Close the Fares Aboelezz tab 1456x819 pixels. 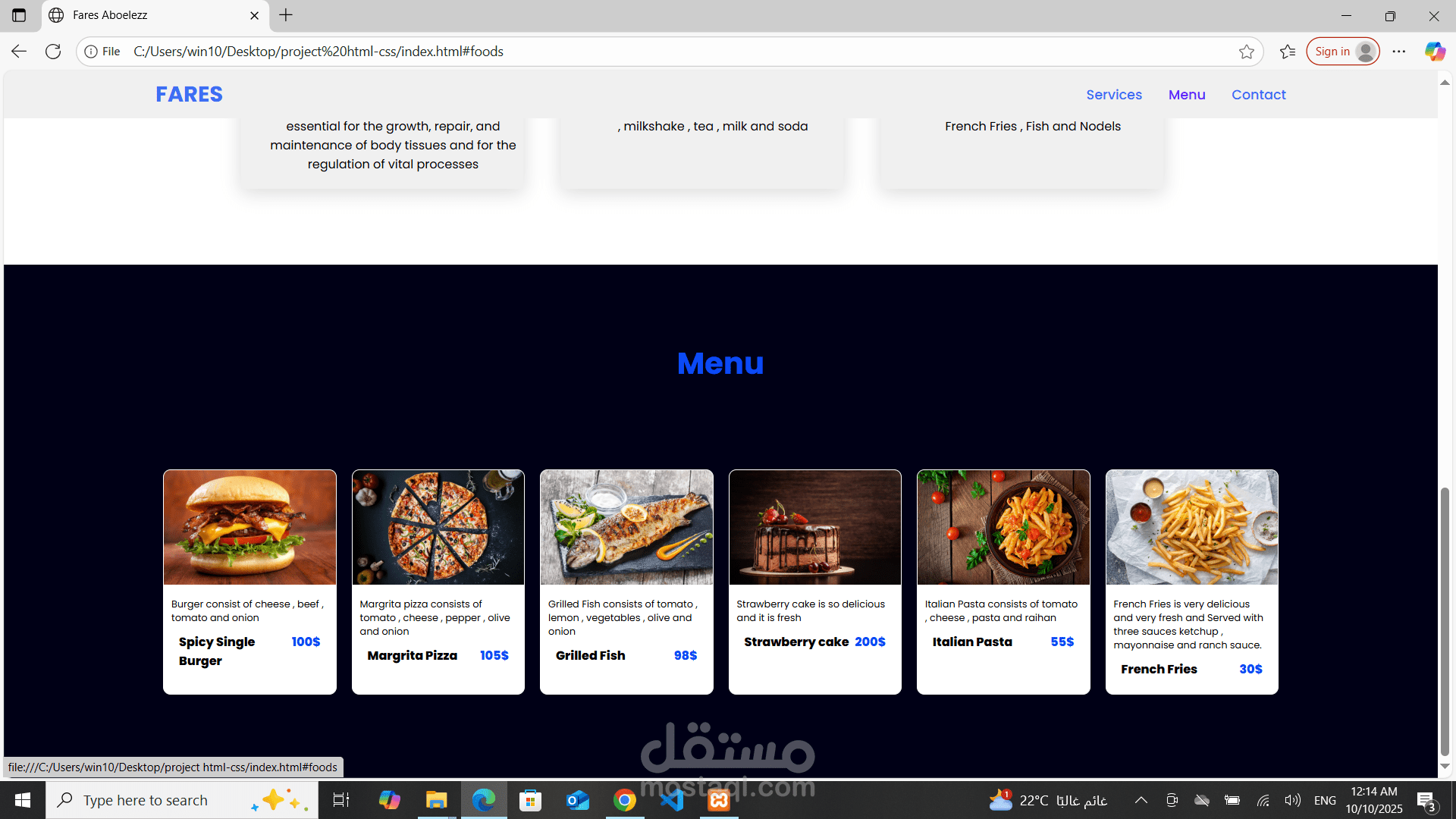[255, 15]
